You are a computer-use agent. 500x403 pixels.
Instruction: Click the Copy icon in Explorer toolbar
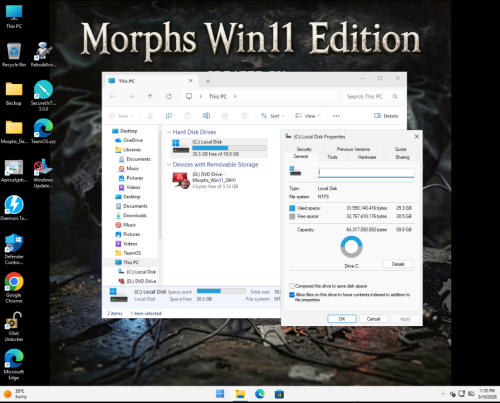(169, 116)
